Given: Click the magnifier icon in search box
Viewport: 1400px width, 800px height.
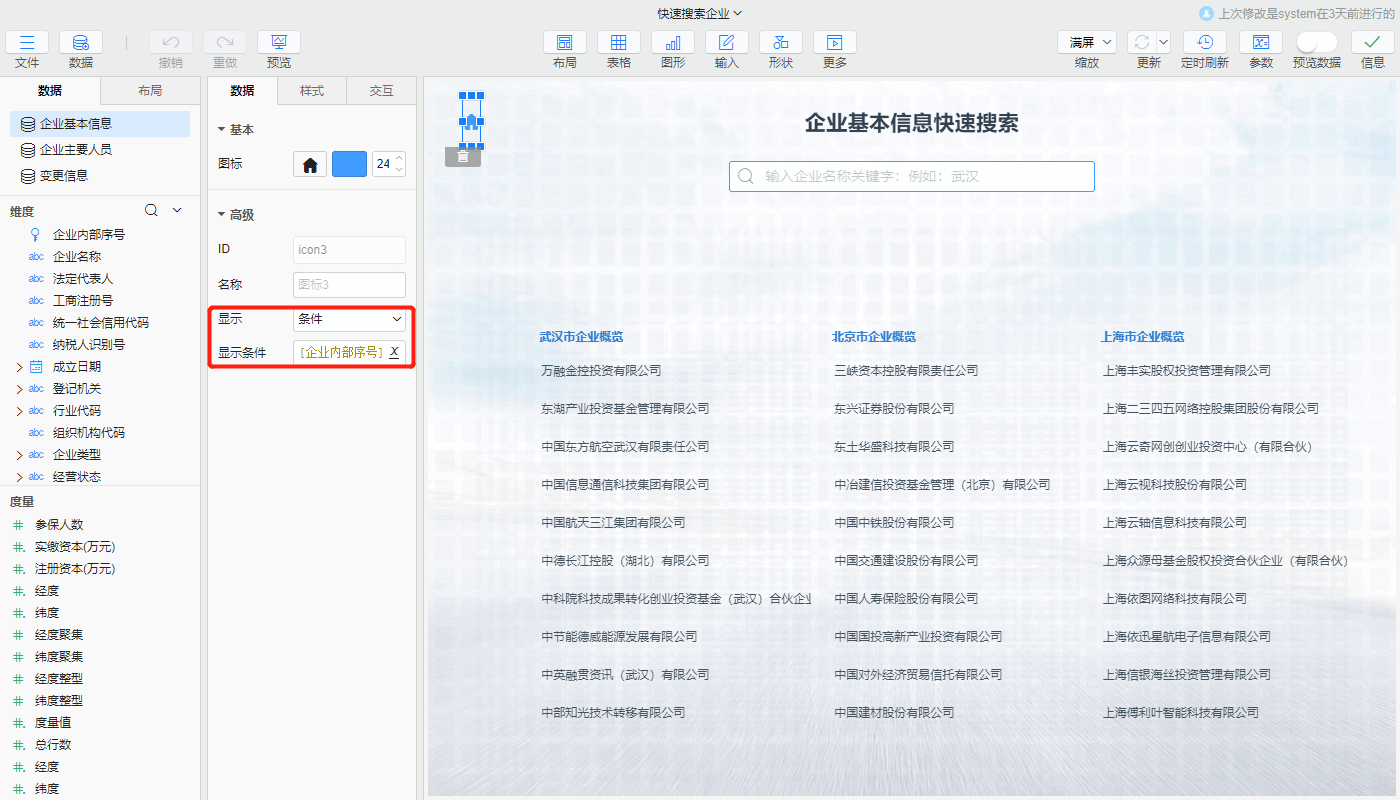Looking at the screenshot, I should click(745, 176).
